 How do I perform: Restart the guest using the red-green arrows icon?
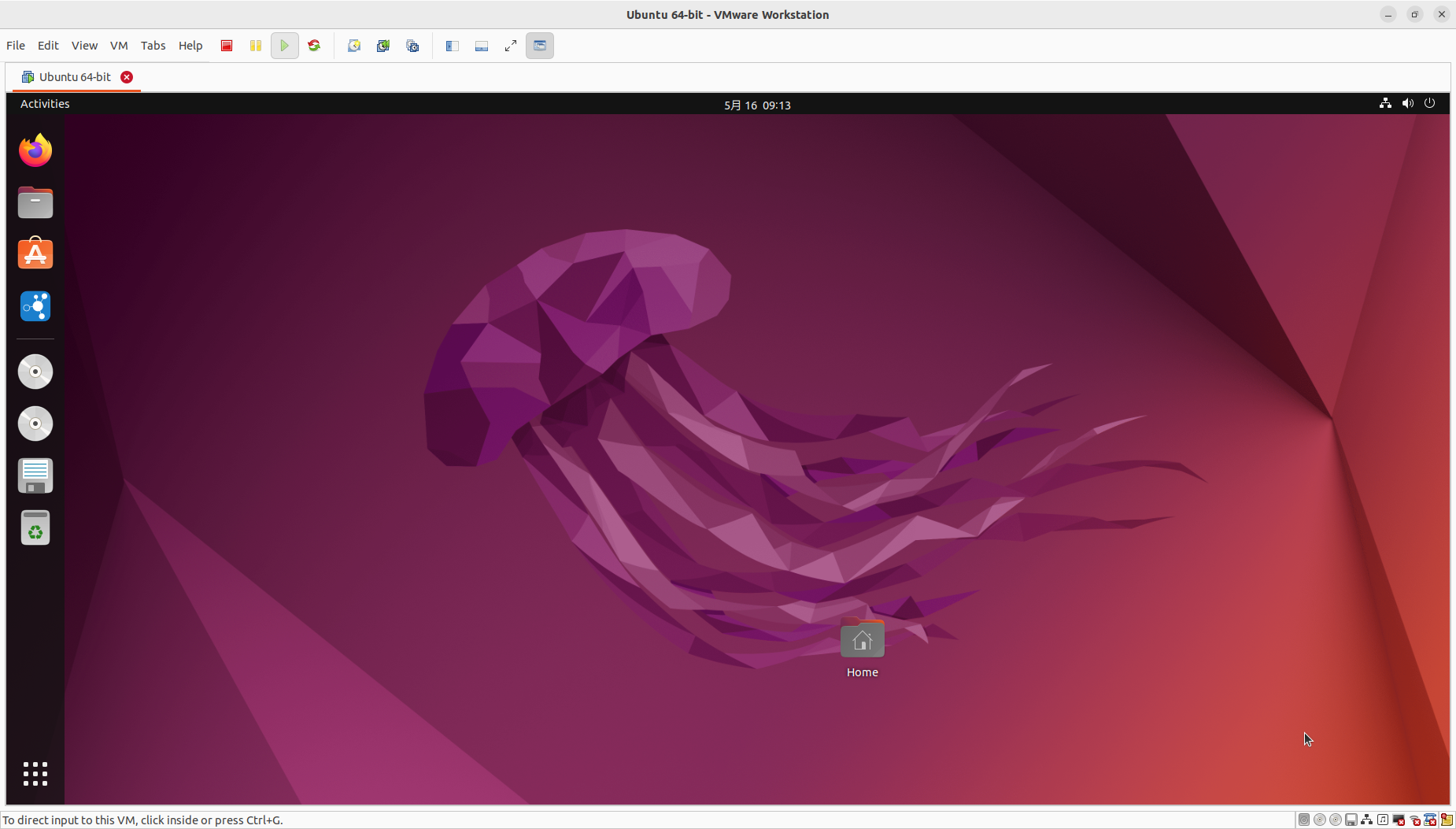(x=314, y=46)
